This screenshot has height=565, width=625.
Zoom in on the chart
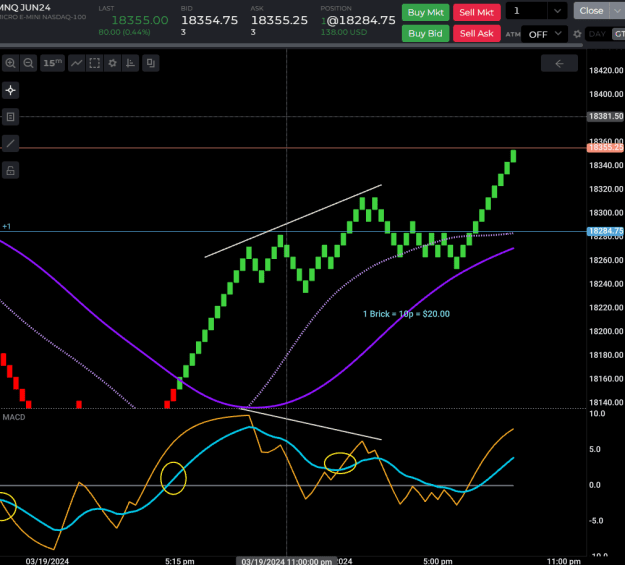11,63
